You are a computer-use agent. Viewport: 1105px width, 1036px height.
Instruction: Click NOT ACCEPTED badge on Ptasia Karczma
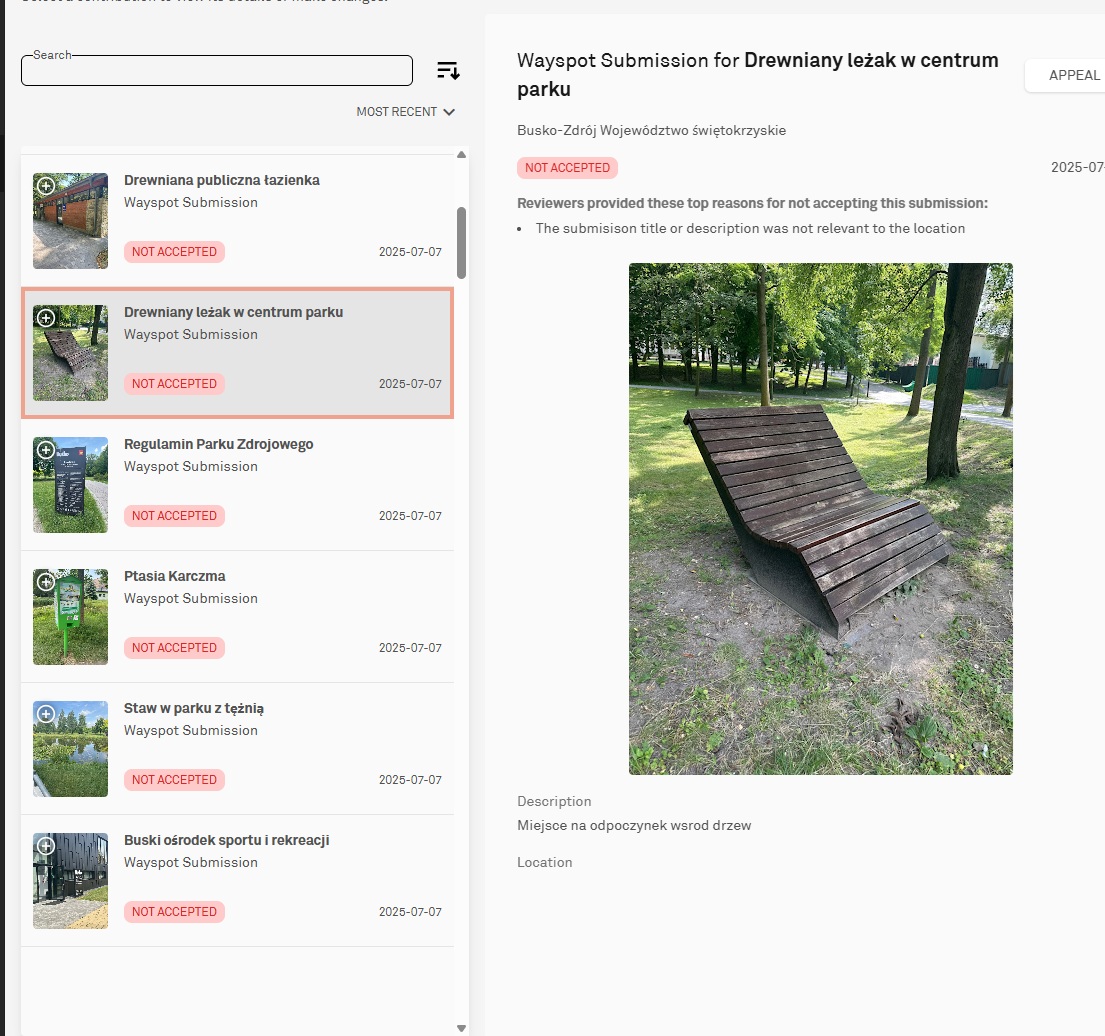[174, 648]
